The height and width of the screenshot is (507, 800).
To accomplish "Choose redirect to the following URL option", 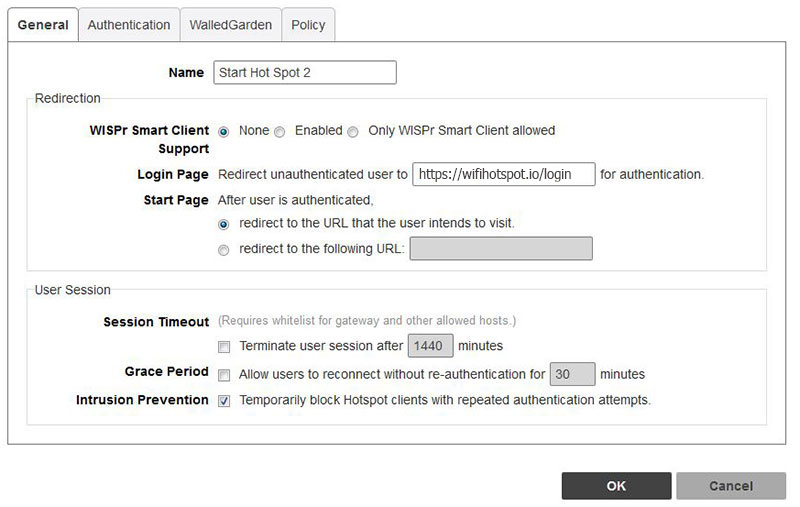I will [x=223, y=250].
